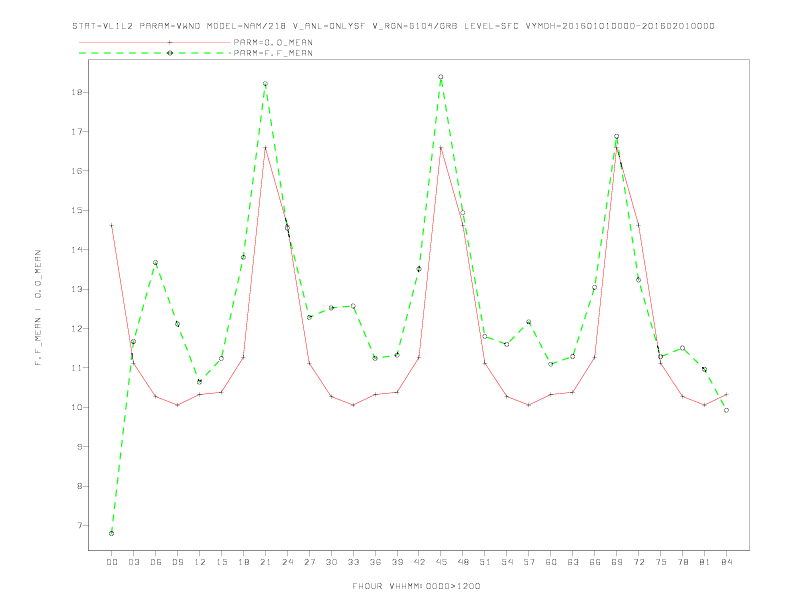Click x-axis tick label 42

click(419, 562)
